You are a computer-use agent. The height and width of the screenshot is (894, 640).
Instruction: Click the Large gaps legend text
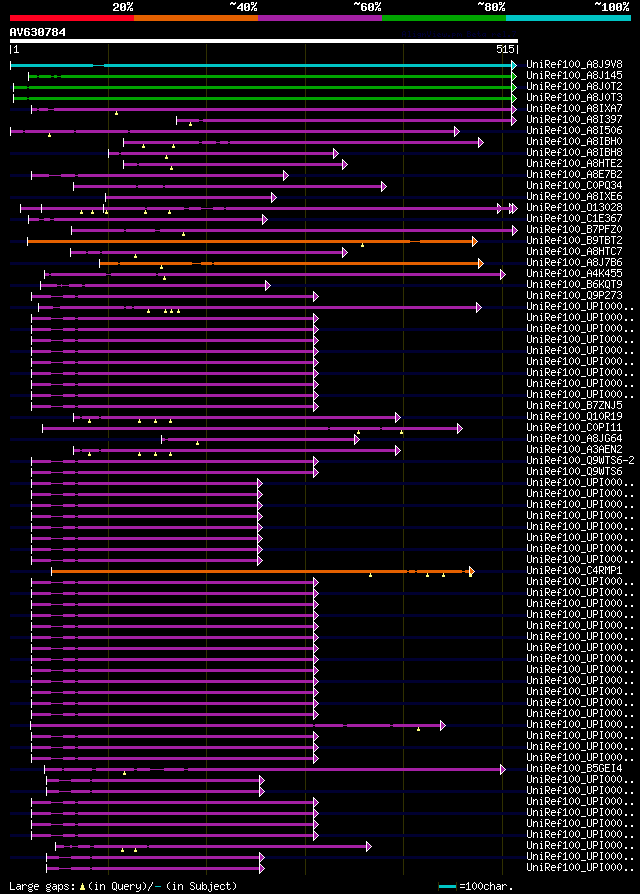(x=42, y=887)
